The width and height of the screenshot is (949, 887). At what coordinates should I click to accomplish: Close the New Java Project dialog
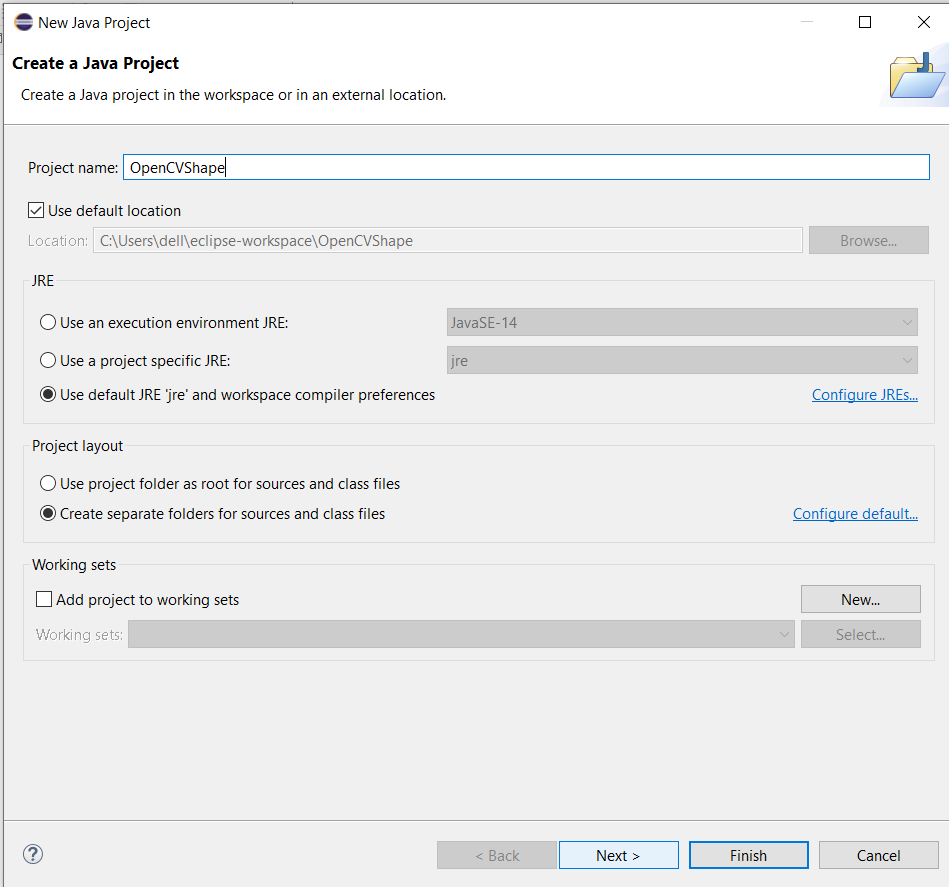pos(923,22)
